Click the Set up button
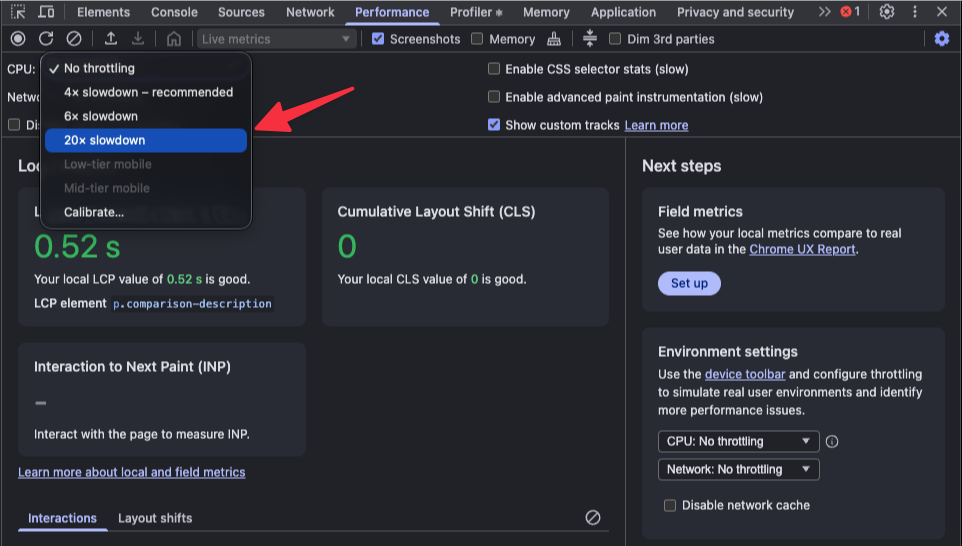 click(x=689, y=283)
